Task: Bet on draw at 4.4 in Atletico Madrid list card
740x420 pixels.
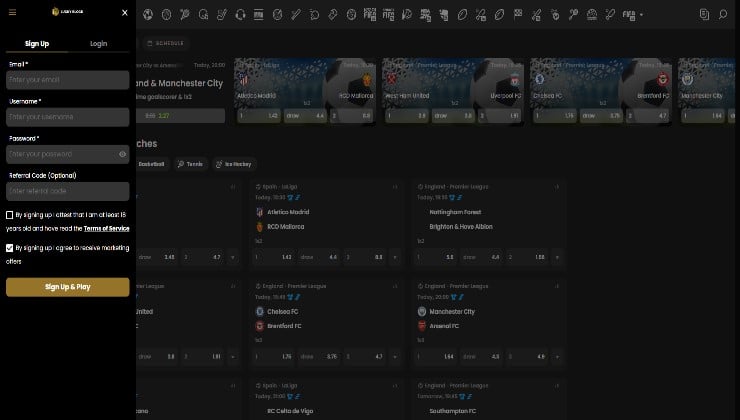Action: click(x=319, y=257)
